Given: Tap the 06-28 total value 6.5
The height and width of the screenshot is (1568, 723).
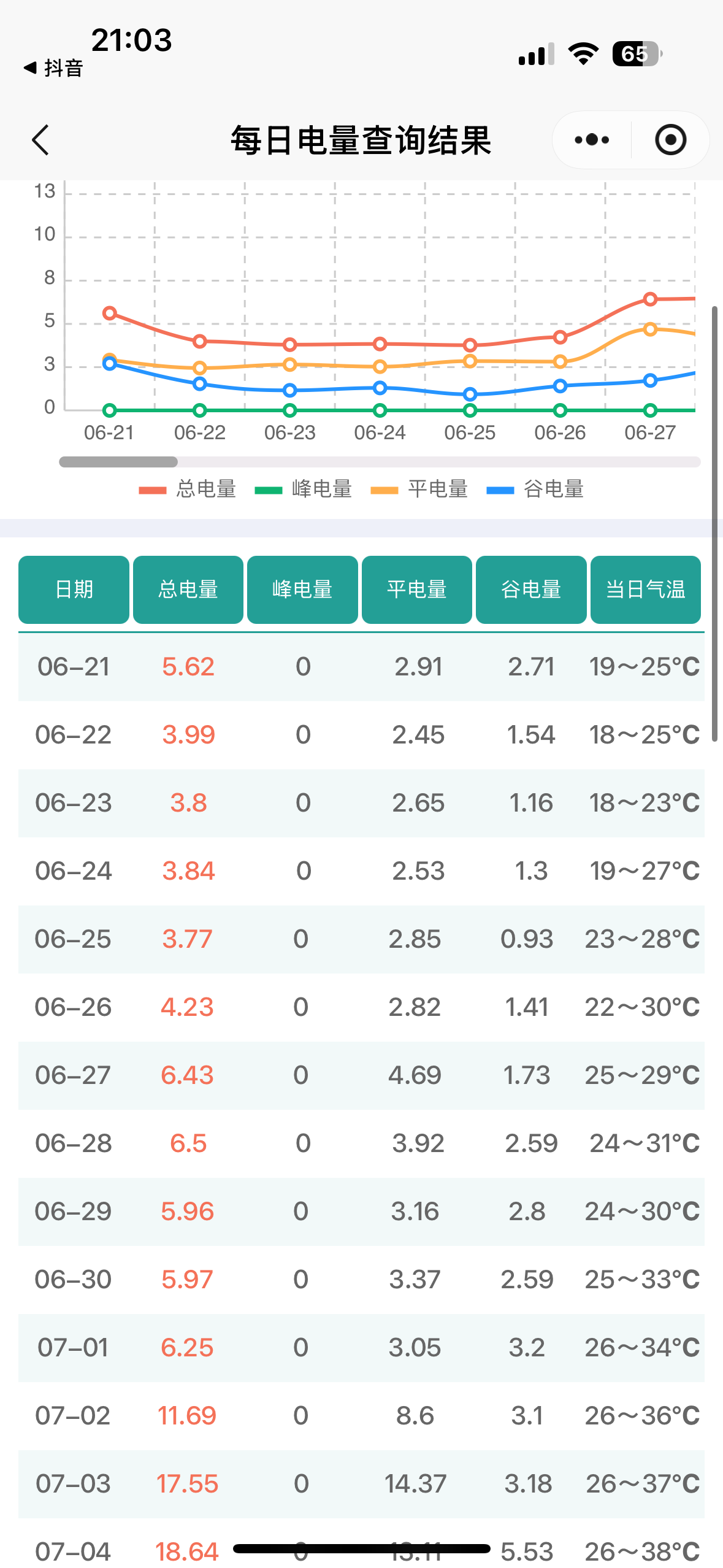Looking at the screenshot, I should 188,1143.
